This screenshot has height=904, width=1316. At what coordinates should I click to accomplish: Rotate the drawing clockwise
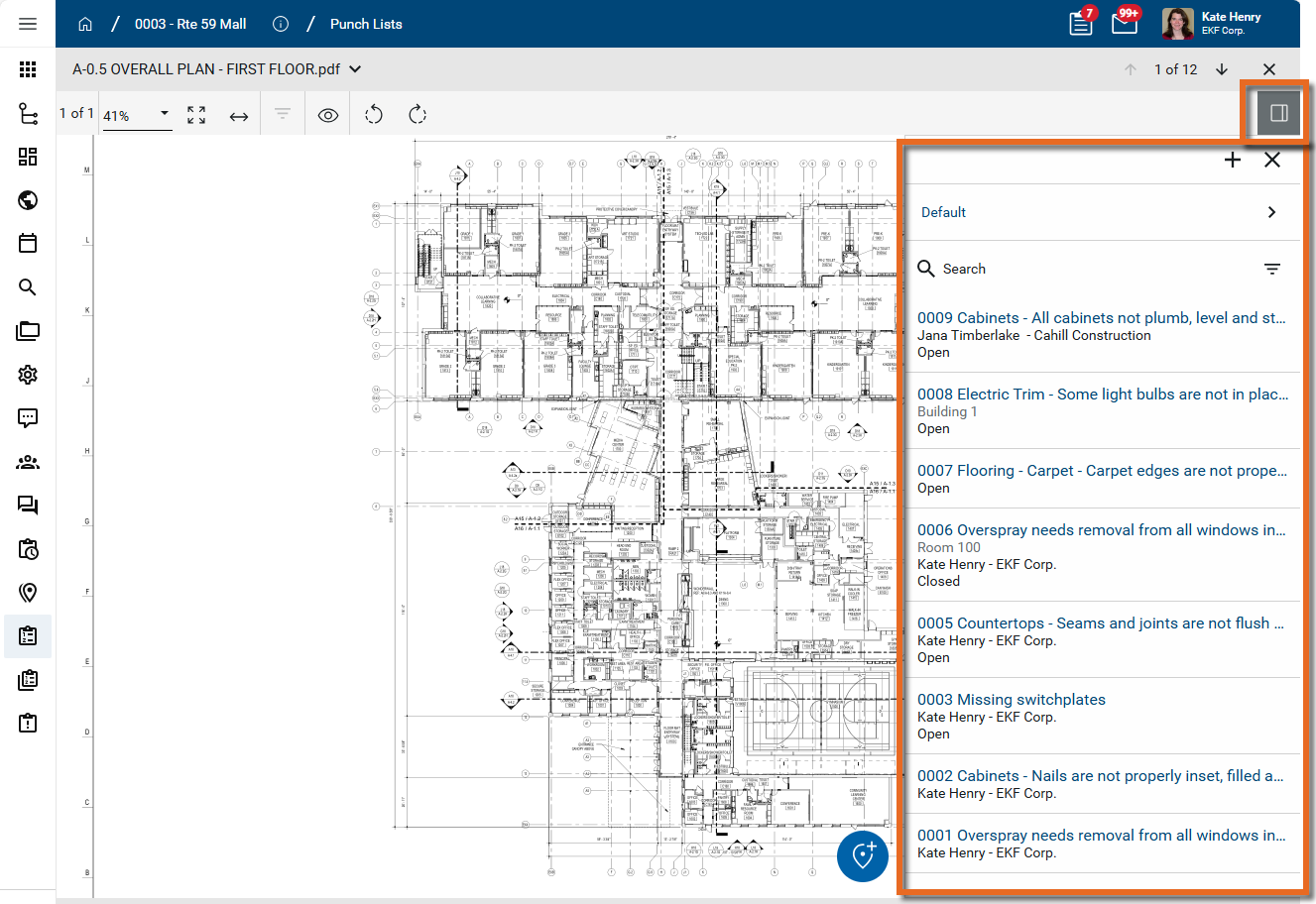[418, 115]
